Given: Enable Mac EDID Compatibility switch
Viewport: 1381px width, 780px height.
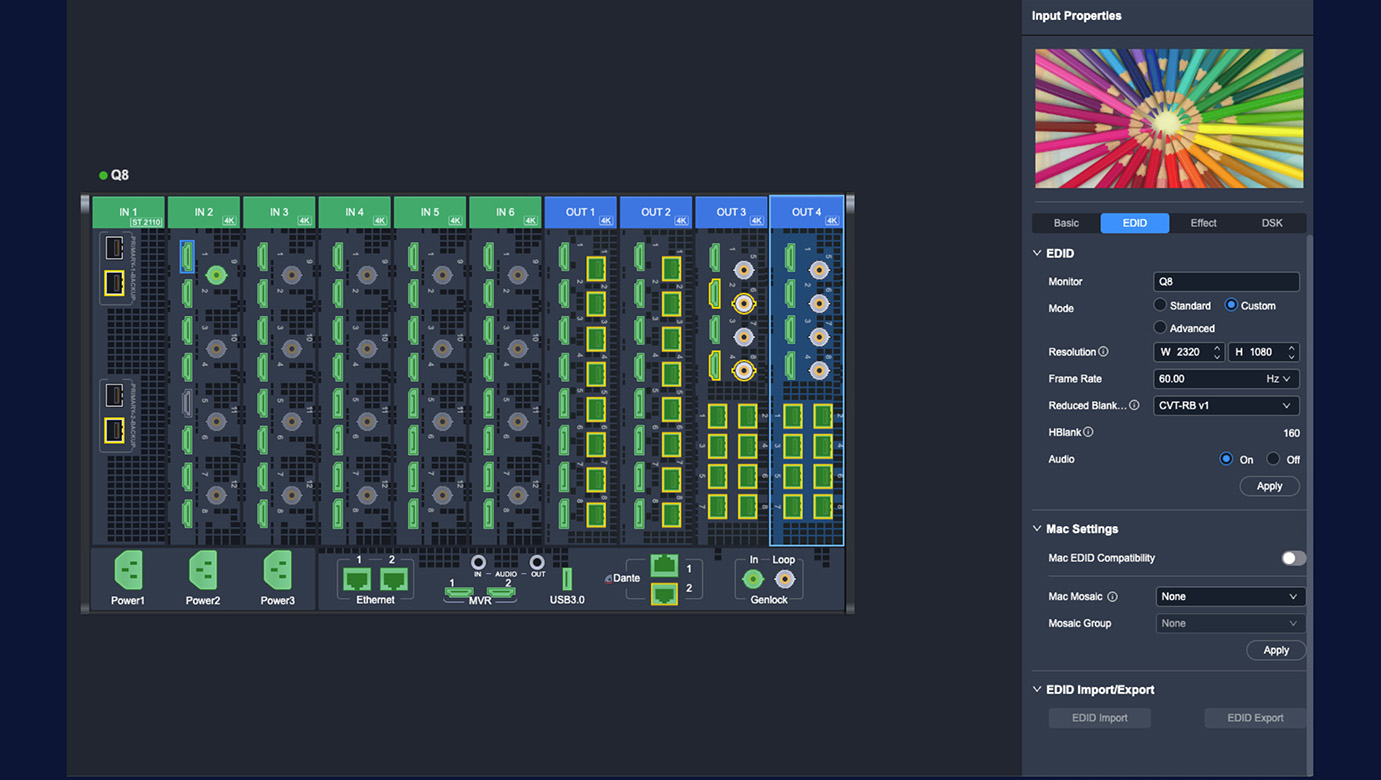Looking at the screenshot, I should (x=1293, y=558).
